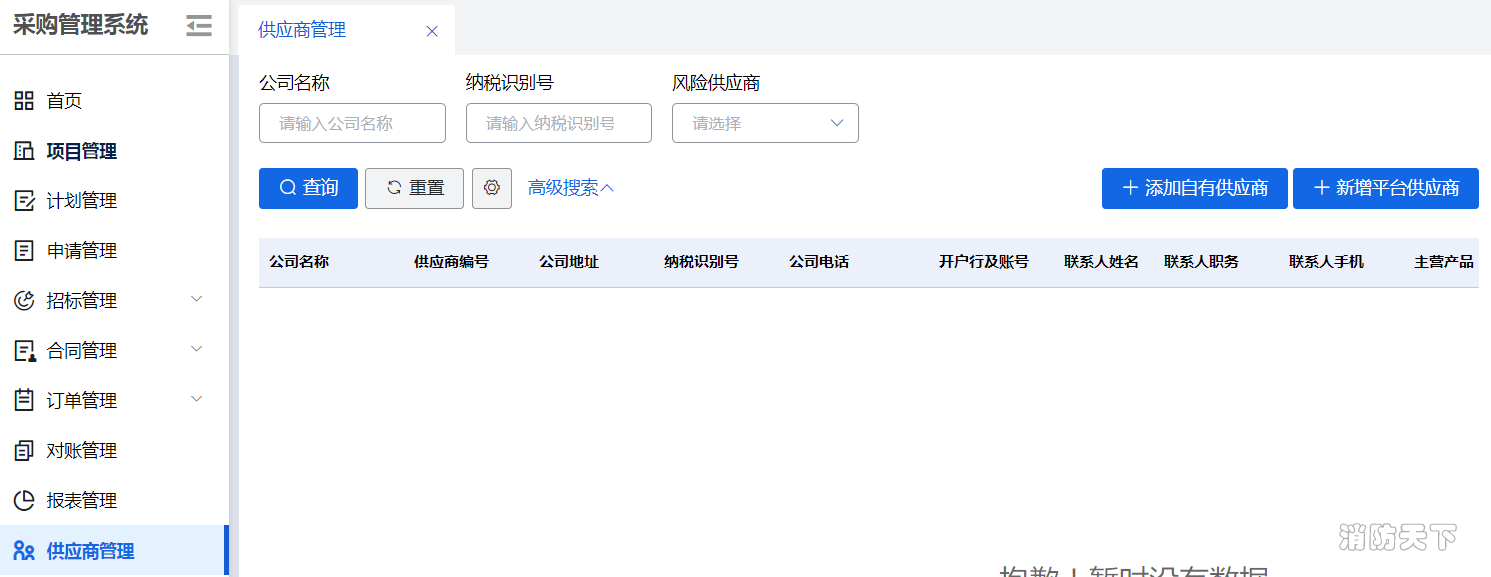Close the 供应商管理 tab
Viewport: 1491px width, 577px height.
pyautogui.click(x=432, y=31)
